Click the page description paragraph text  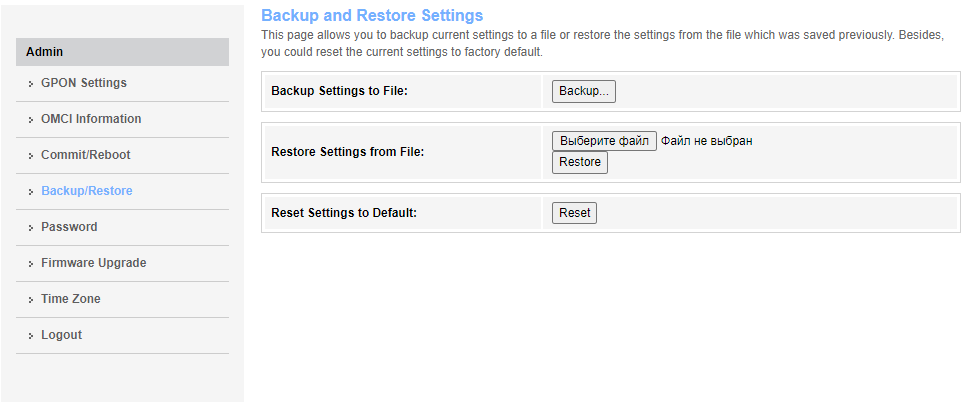coord(600,43)
